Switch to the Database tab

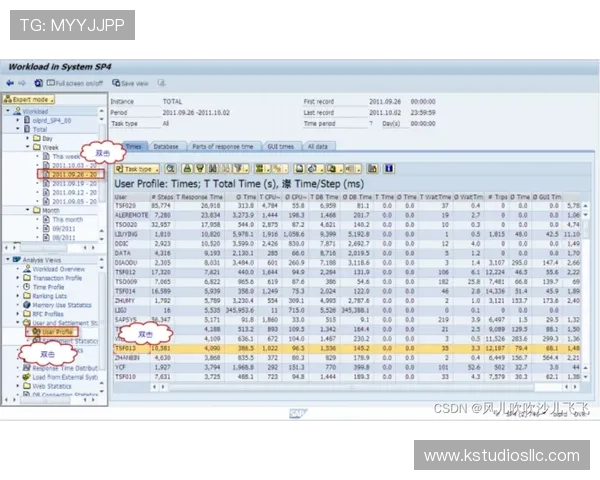166,146
